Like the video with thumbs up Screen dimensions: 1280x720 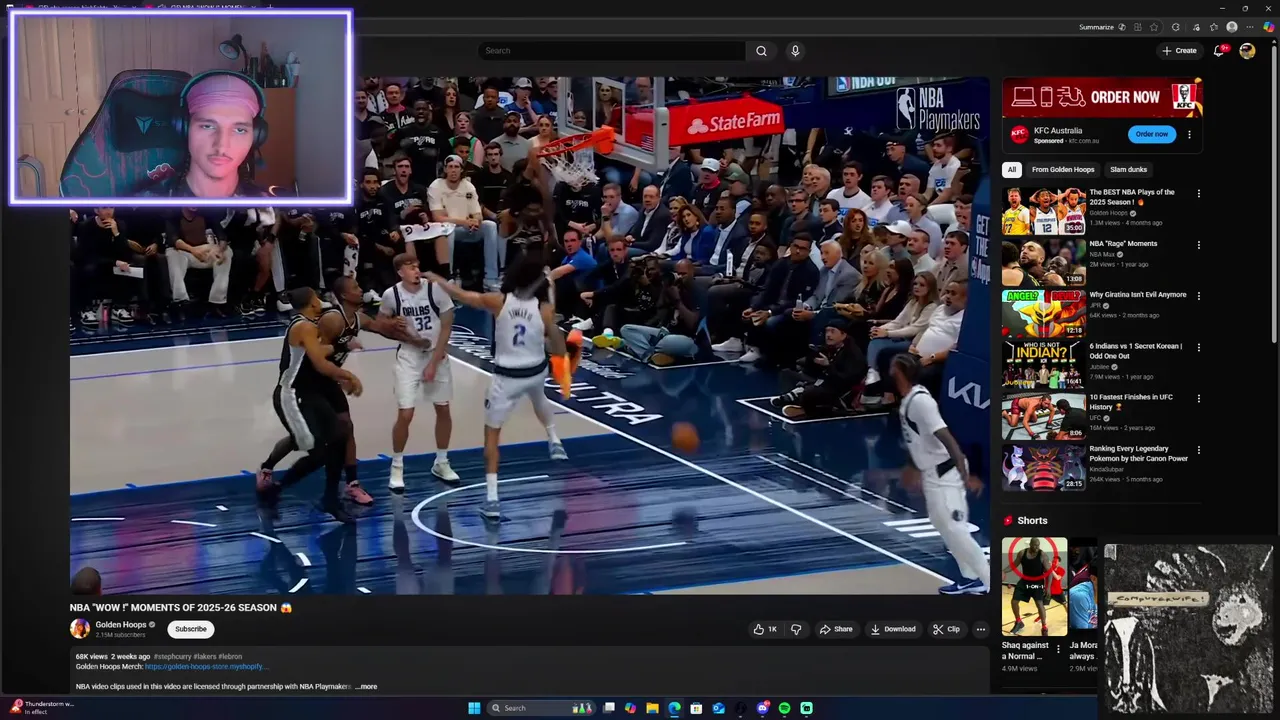765,629
